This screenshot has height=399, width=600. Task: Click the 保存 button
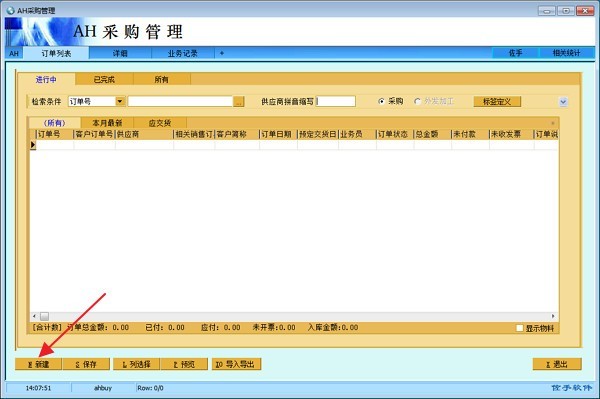[86, 364]
